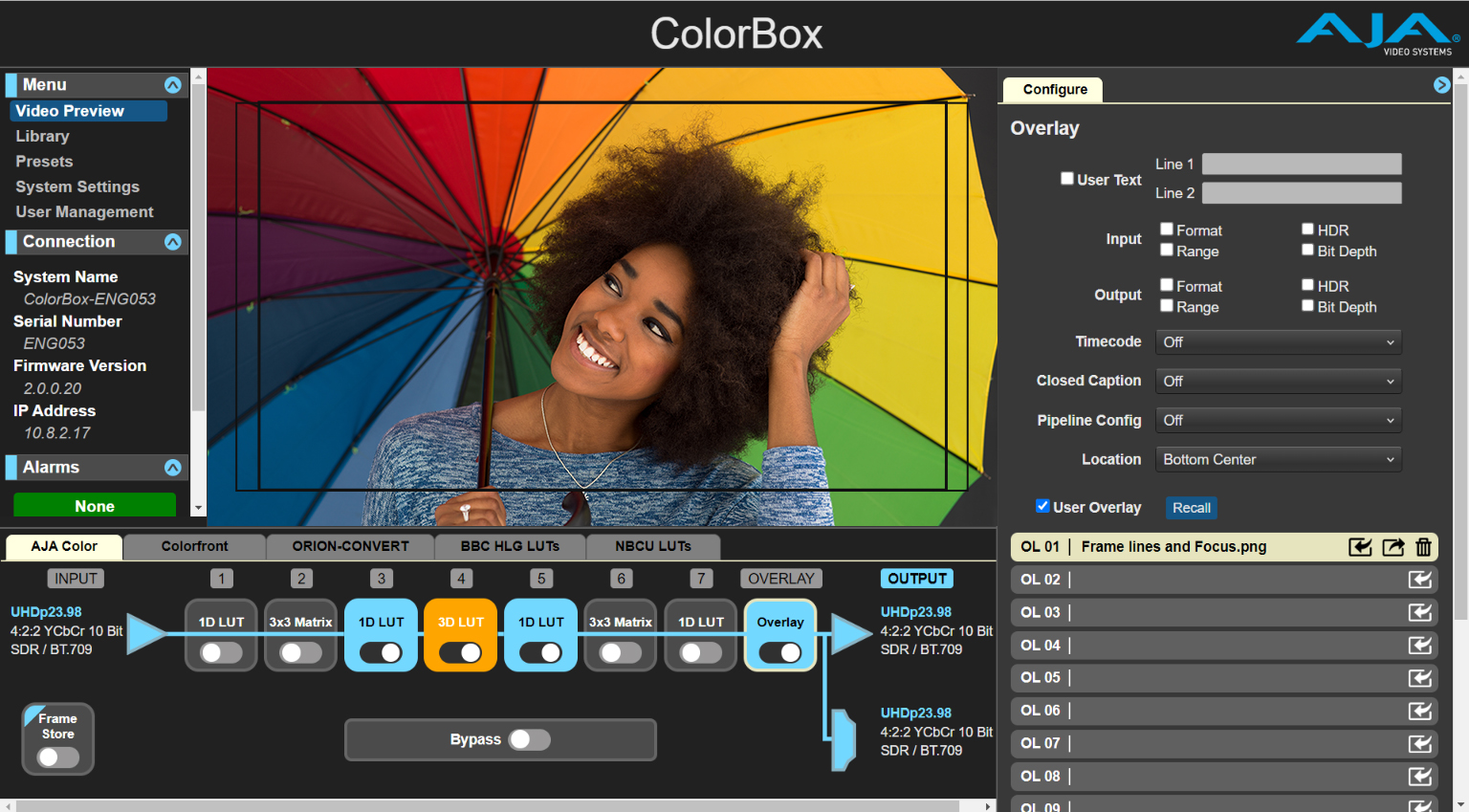Click the blue input arrow icon
This screenshot has height=812, width=1469.
click(146, 634)
